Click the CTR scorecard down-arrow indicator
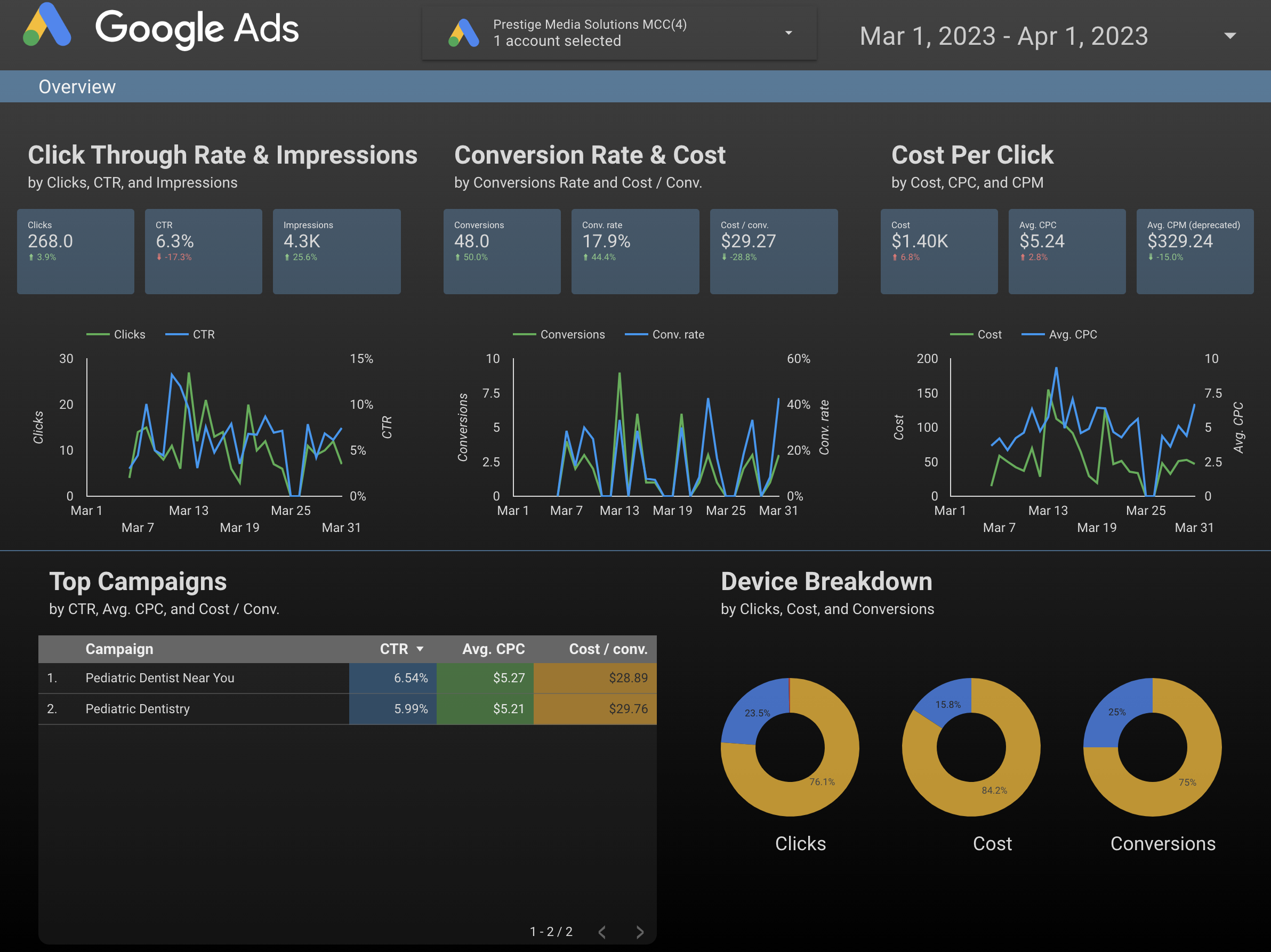This screenshot has height=952, width=1271. click(159, 257)
